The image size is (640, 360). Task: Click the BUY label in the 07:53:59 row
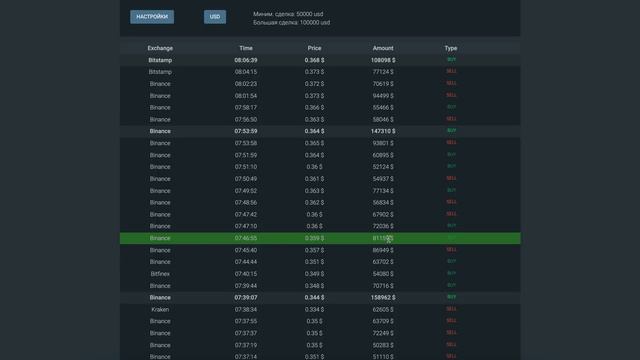451,131
